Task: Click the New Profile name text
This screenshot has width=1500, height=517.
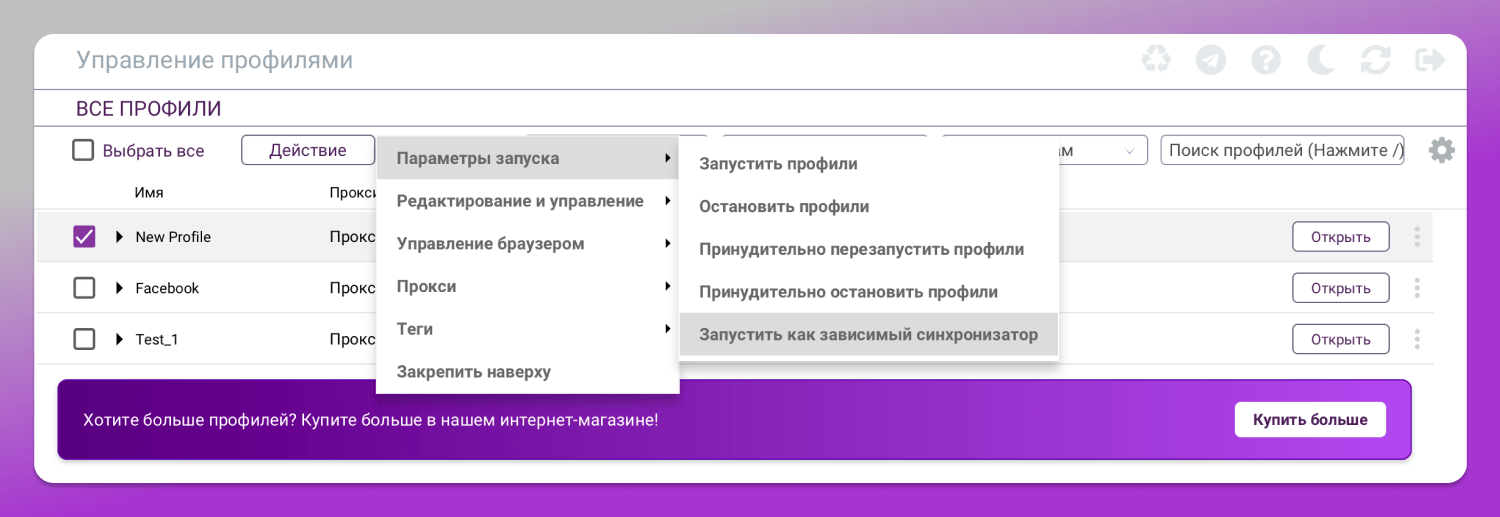Action: [x=173, y=237]
